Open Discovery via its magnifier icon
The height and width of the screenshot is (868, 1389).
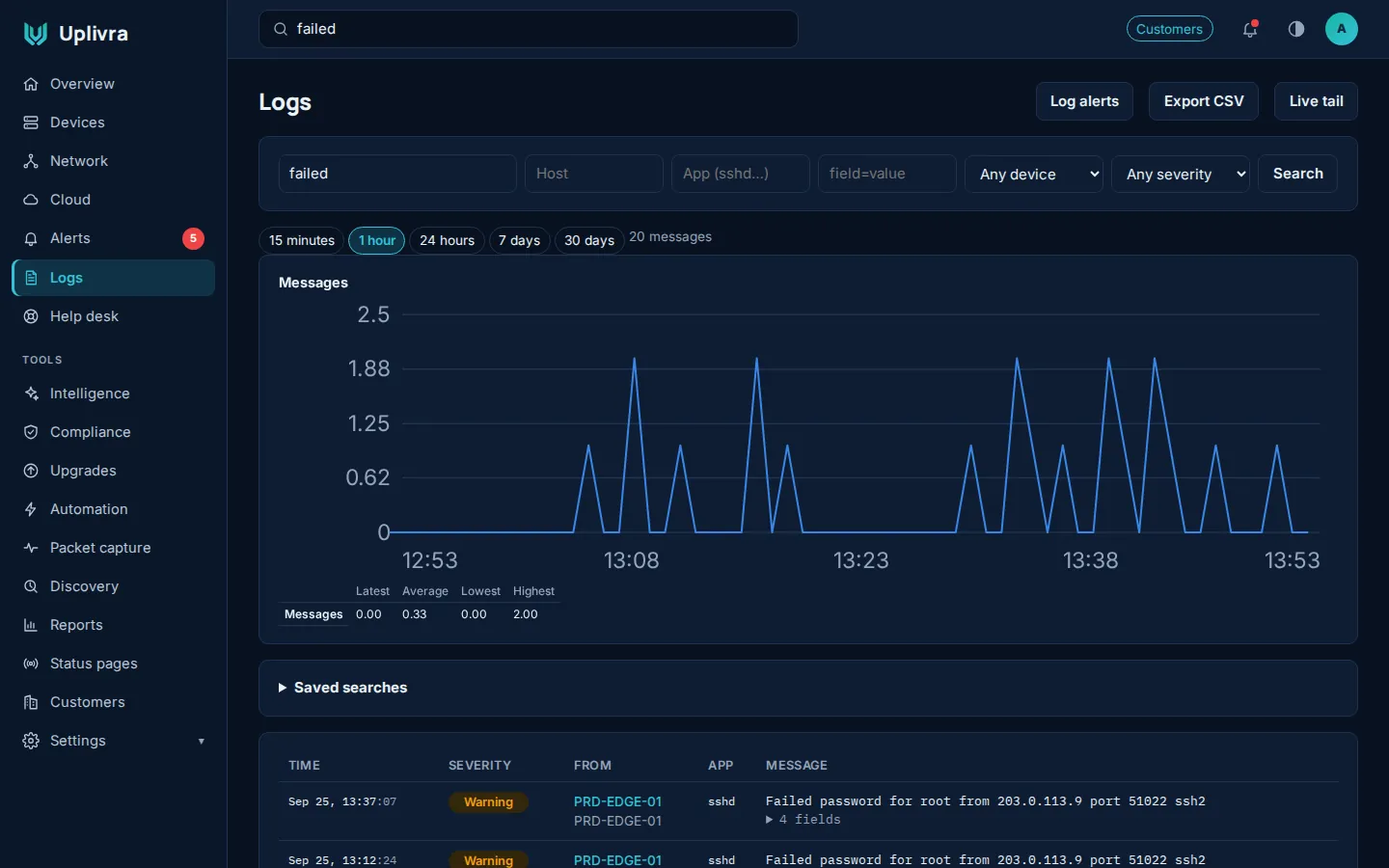pos(31,586)
